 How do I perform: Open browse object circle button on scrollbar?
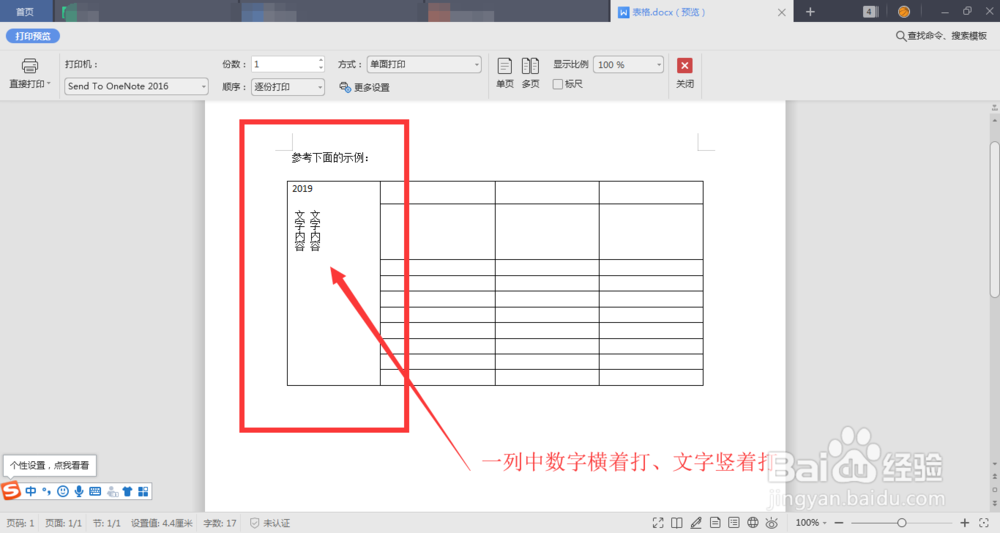click(994, 490)
